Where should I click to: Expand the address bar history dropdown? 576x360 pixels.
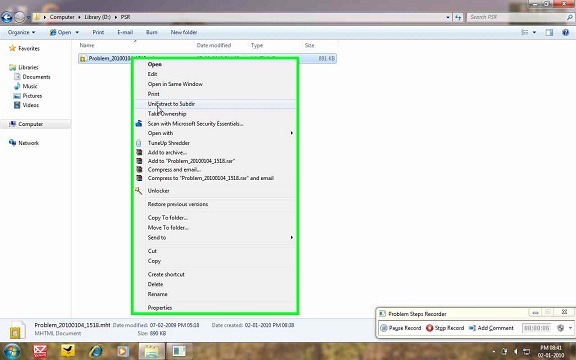click(448, 17)
